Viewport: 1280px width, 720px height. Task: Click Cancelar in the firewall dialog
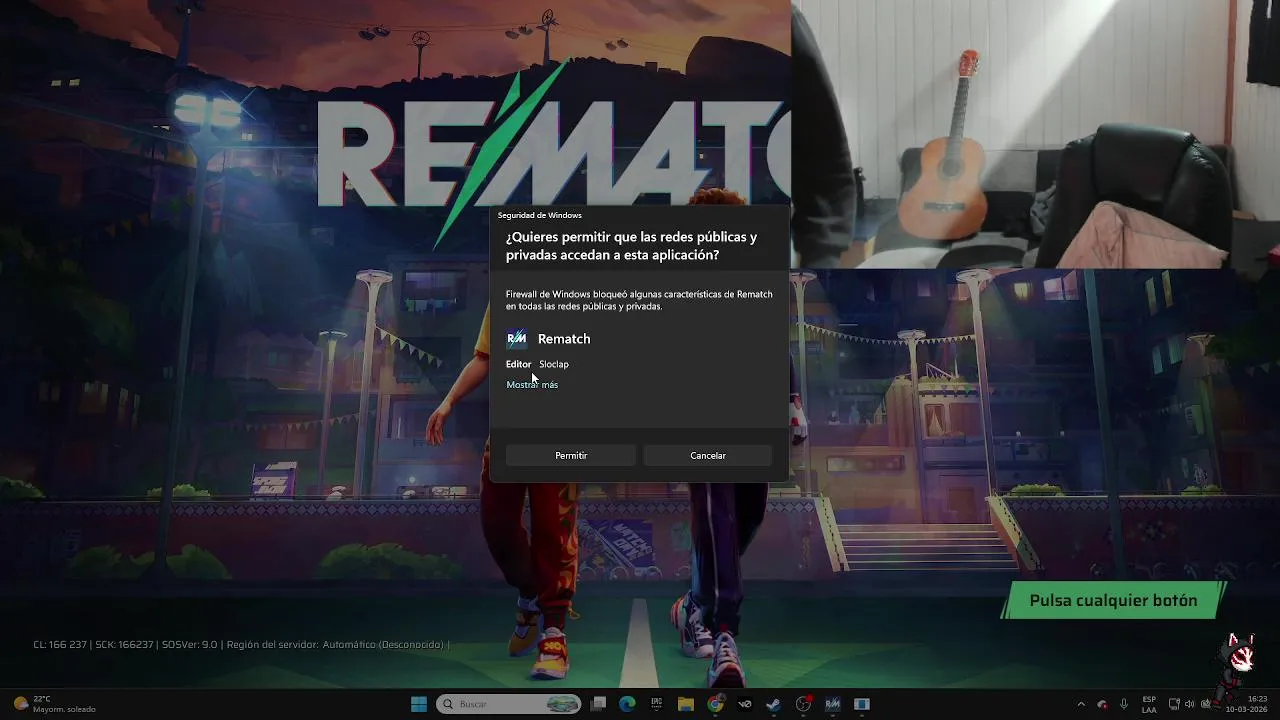[708, 455]
